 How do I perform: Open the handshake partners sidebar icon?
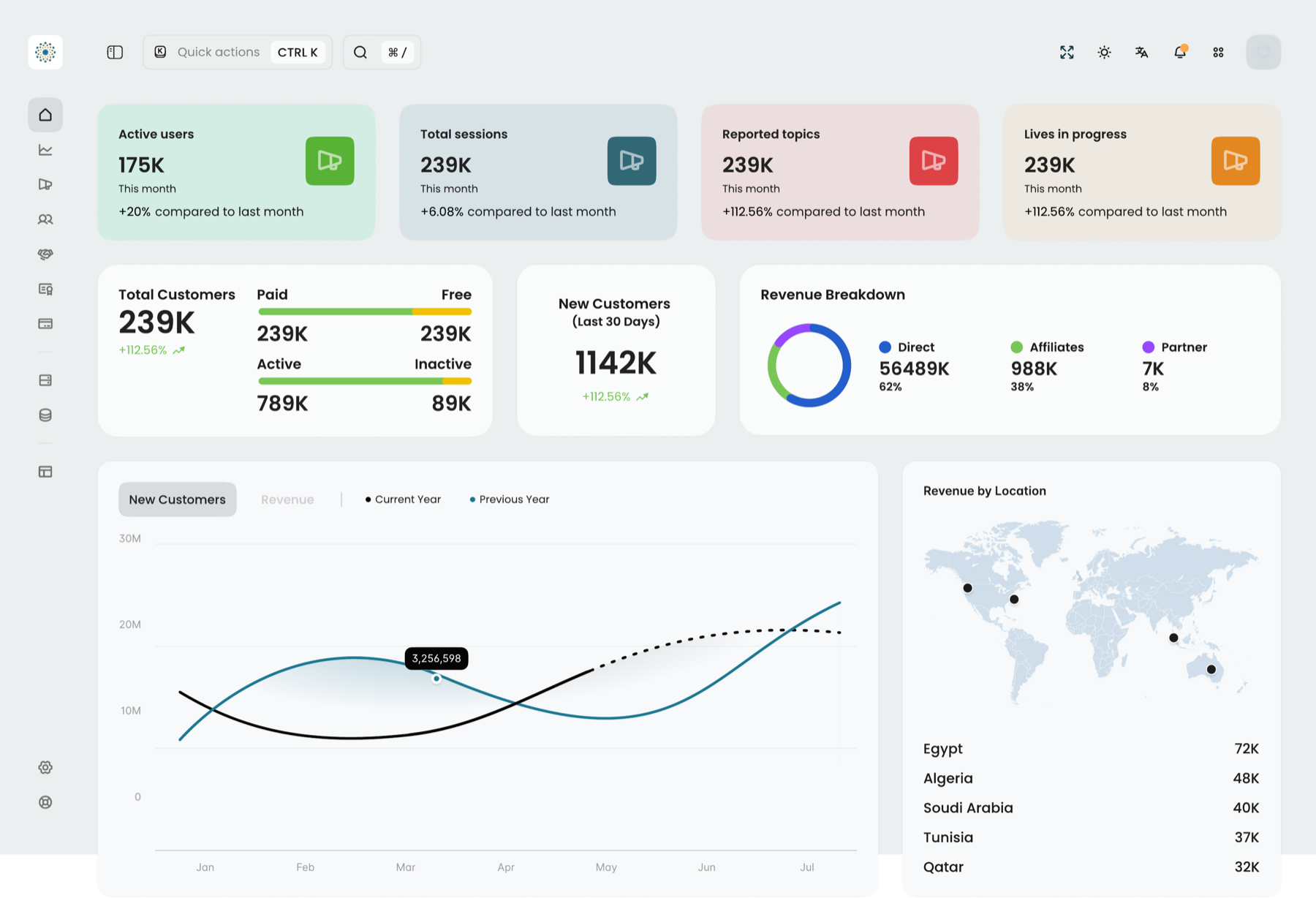(x=45, y=254)
